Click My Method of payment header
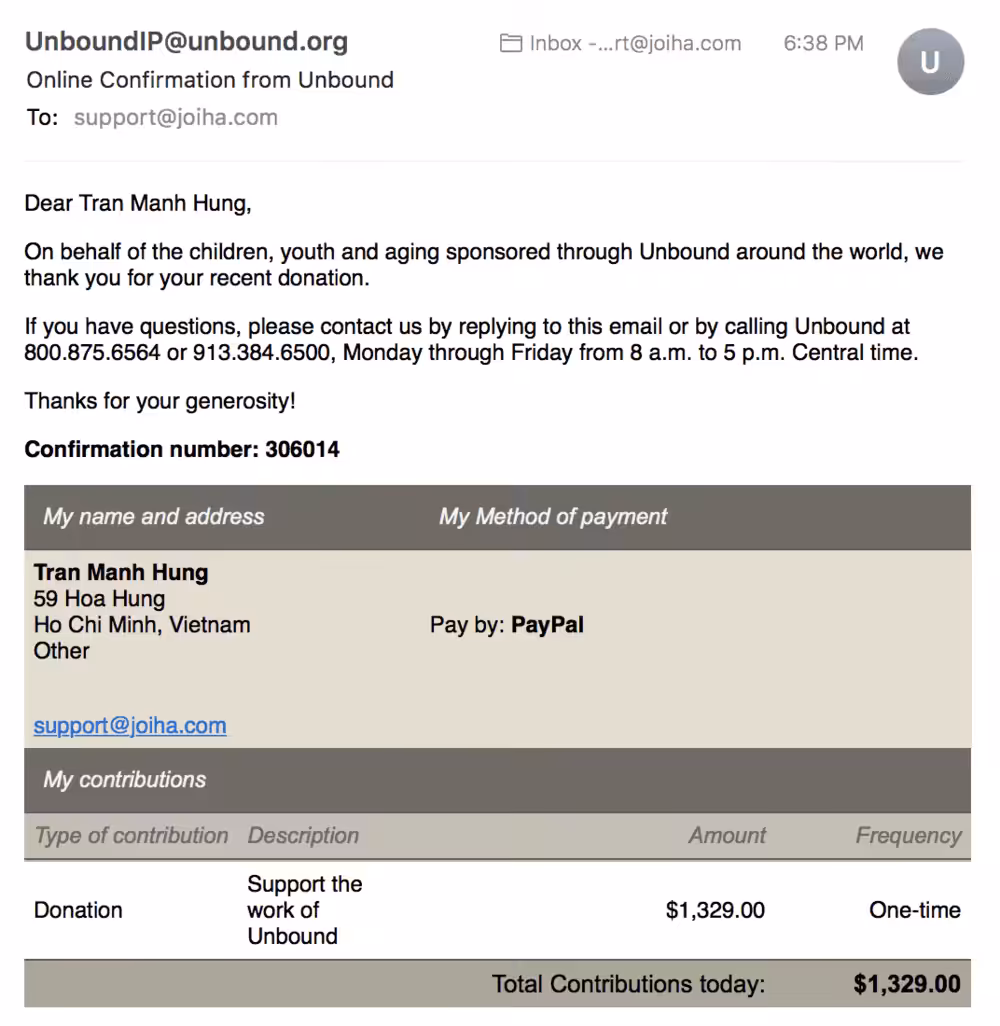The height and width of the screenshot is (1026, 1000). pos(553,516)
